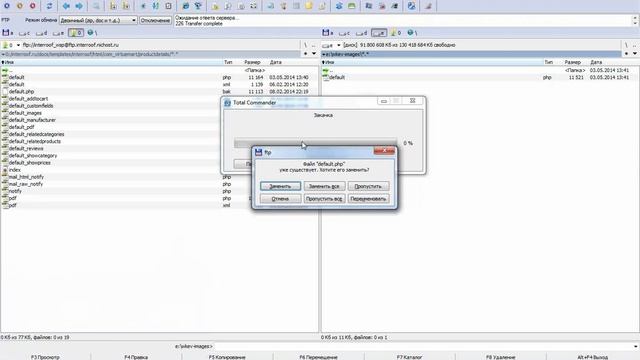Screen dimensions: 640x360
Task: Click F5 Копирование in function key bar
Action: pyautogui.click(x=227, y=357)
